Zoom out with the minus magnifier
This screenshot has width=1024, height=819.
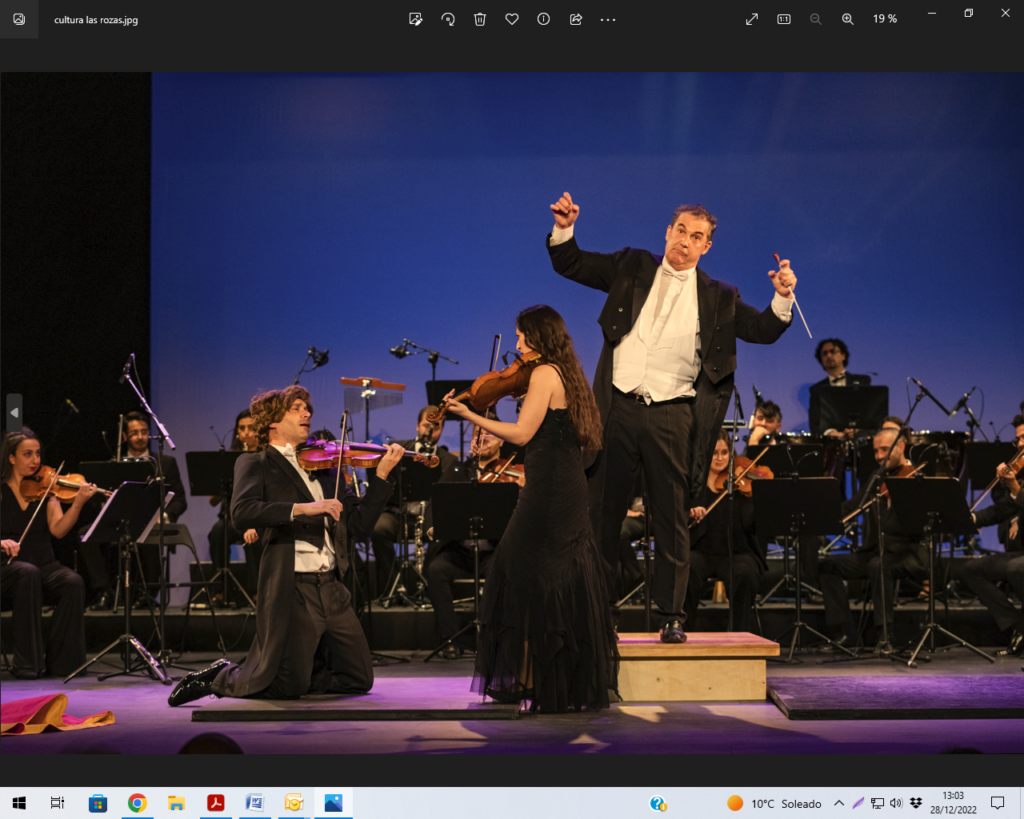(x=816, y=20)
